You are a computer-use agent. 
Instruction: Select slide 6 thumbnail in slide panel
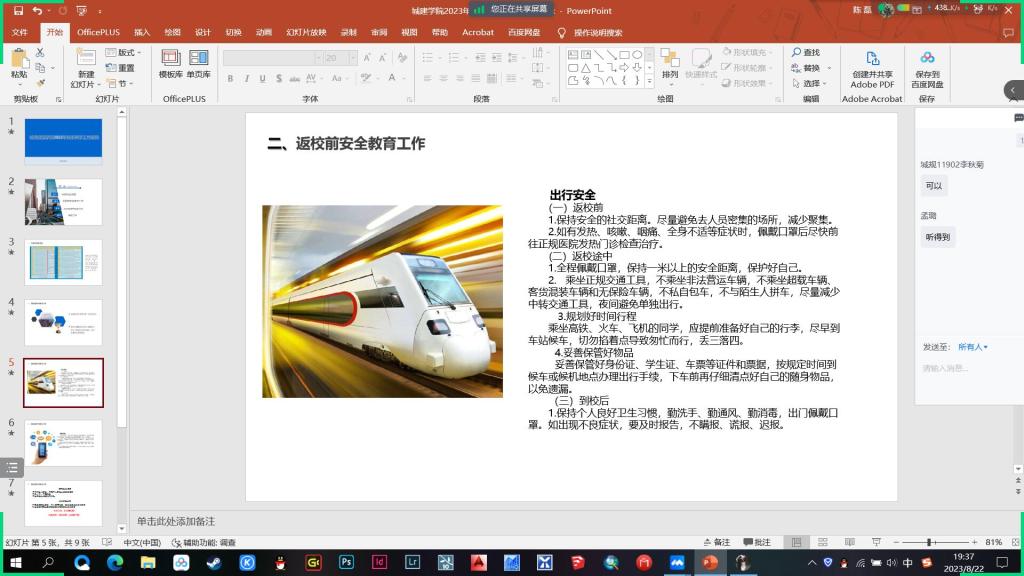pos(64,443)
